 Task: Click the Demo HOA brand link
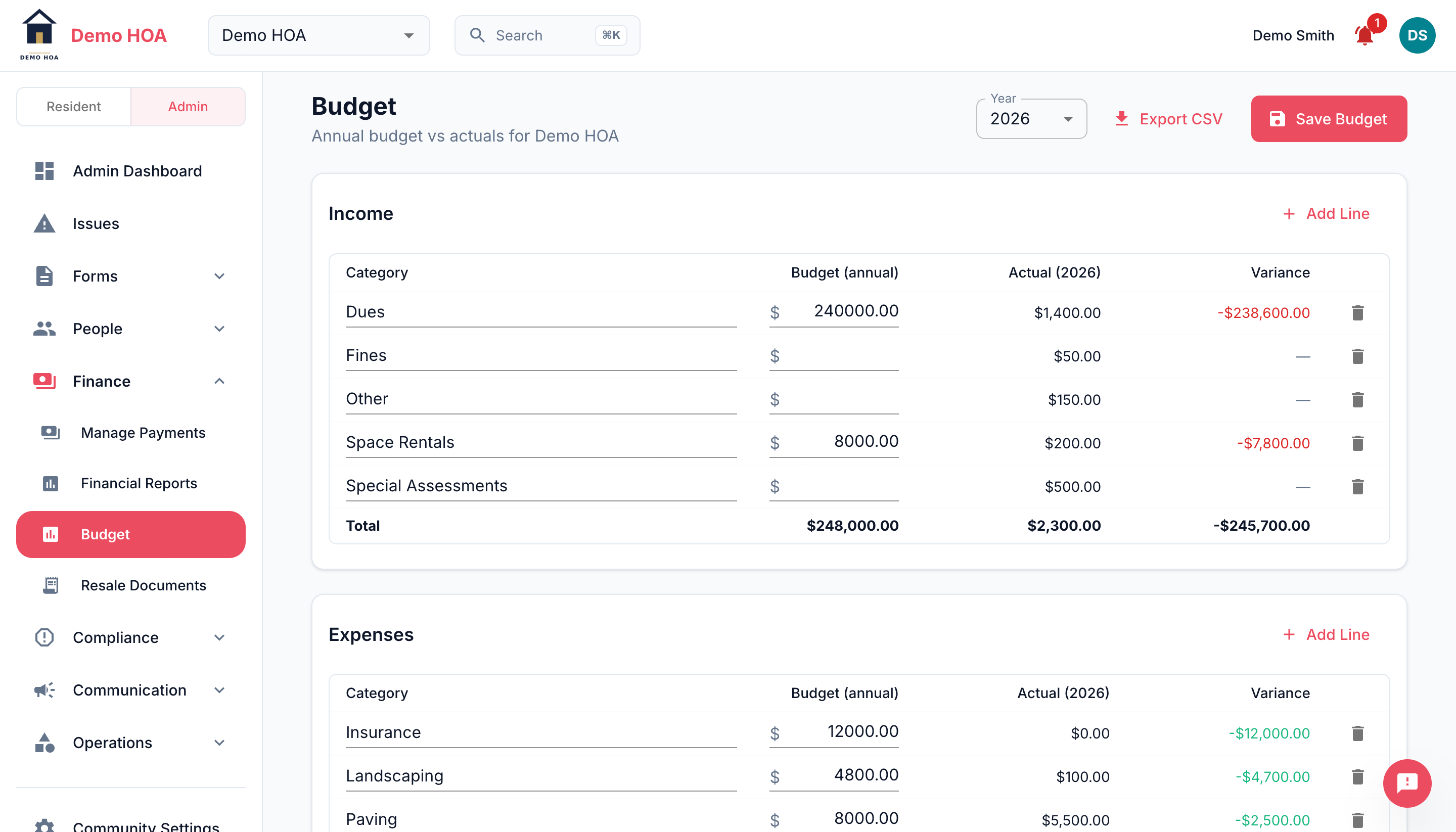point(118,36)
